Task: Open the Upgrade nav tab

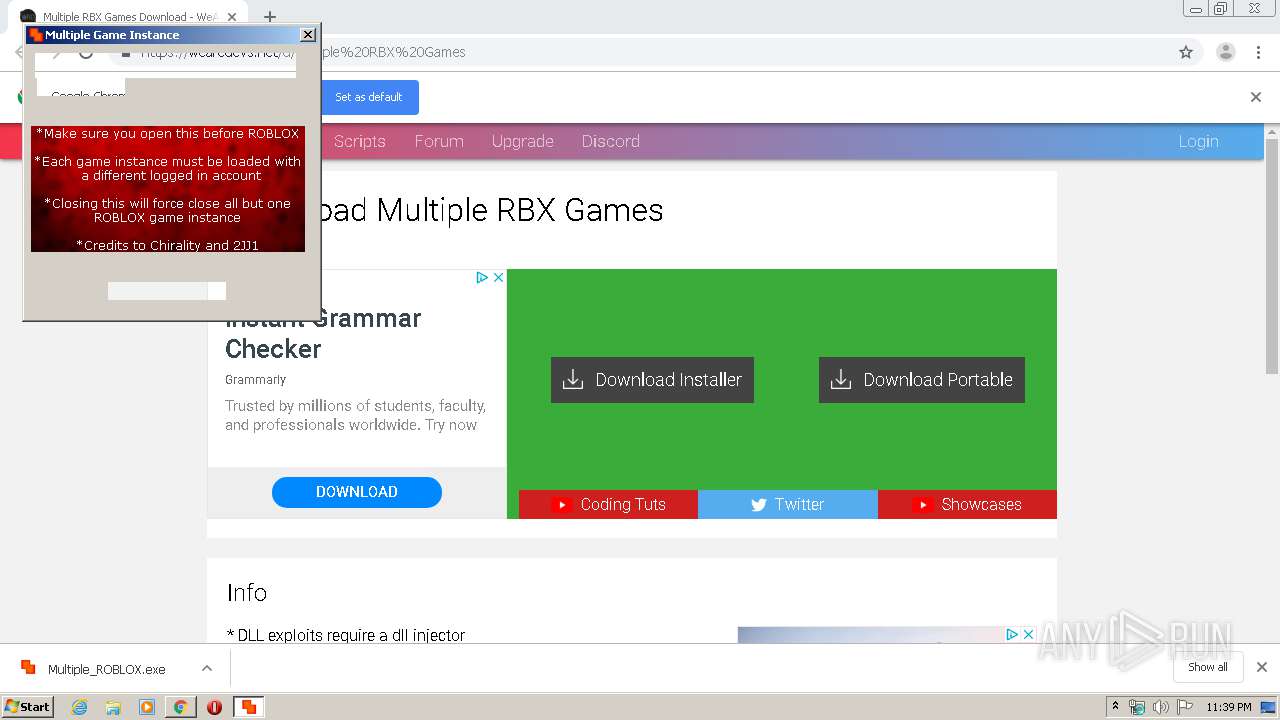Action: coord(522,141)
